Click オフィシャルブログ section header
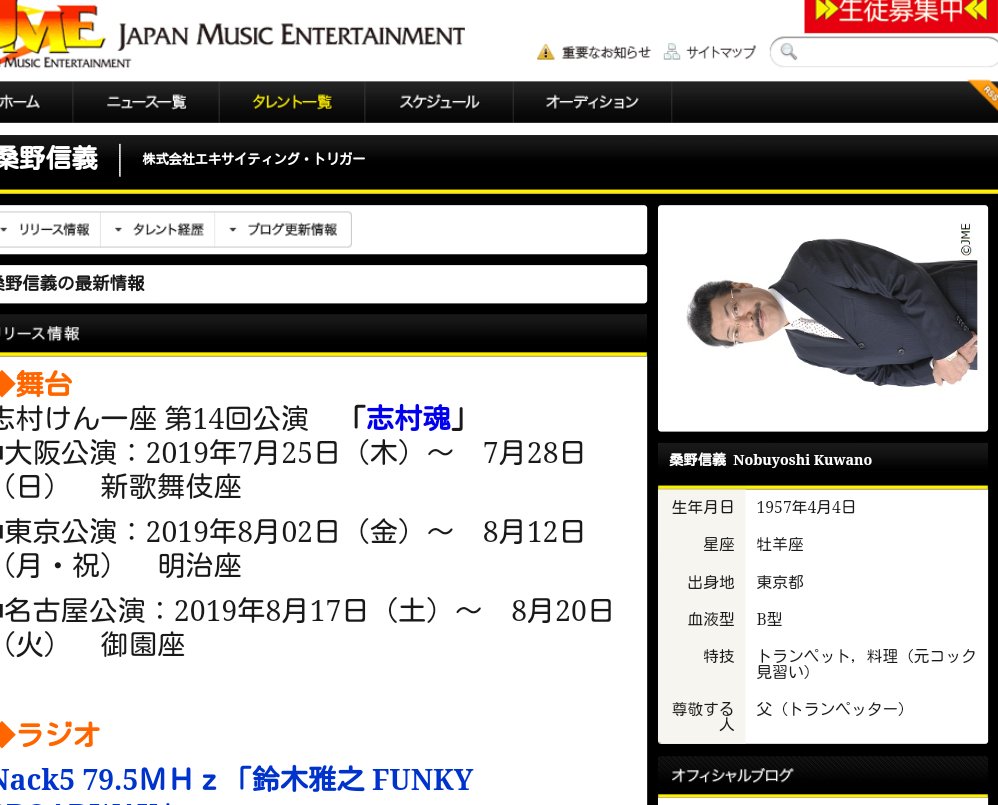Viewport: 998px width, 805px height. click(822, 775)
